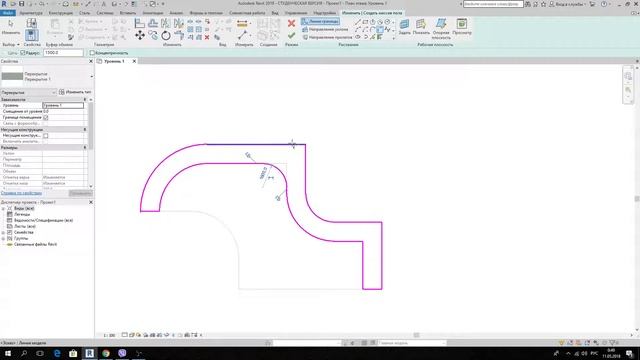
Task: Click the Reference Plane icon
Action: click(441, 28)
